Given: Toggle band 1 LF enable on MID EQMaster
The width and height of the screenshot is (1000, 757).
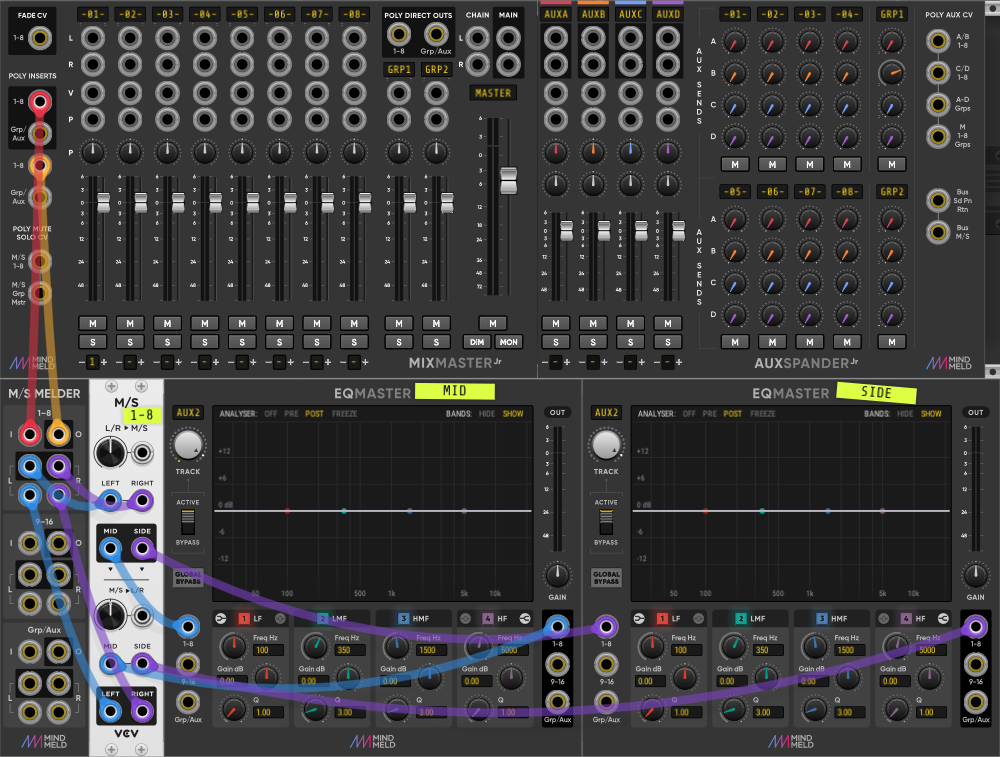Looking at the screenshot, I should pos(244,619).
